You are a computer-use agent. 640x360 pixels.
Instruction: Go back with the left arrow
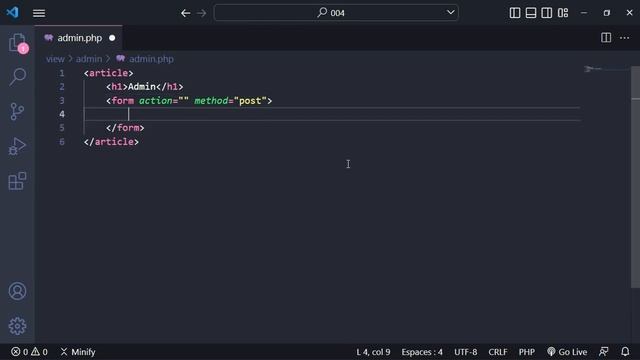[186, 13]
